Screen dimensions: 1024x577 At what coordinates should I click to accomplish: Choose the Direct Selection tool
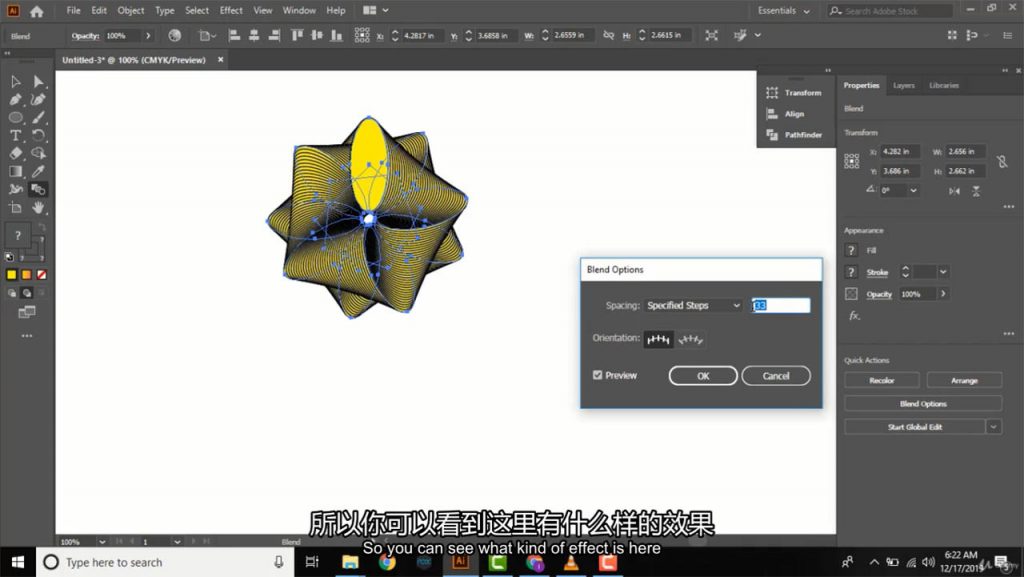[x=38, y=81]
